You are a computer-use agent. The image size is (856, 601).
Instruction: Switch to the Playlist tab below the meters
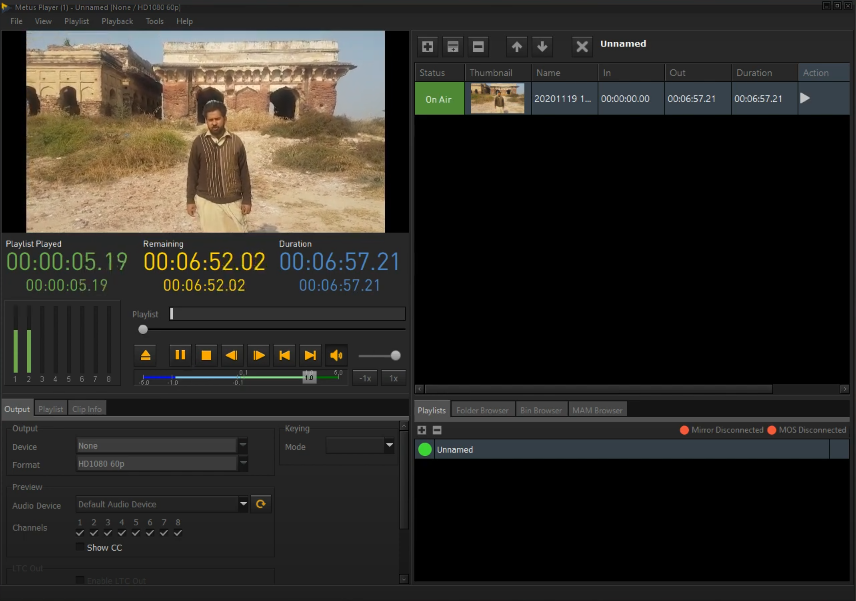(51, 409)
